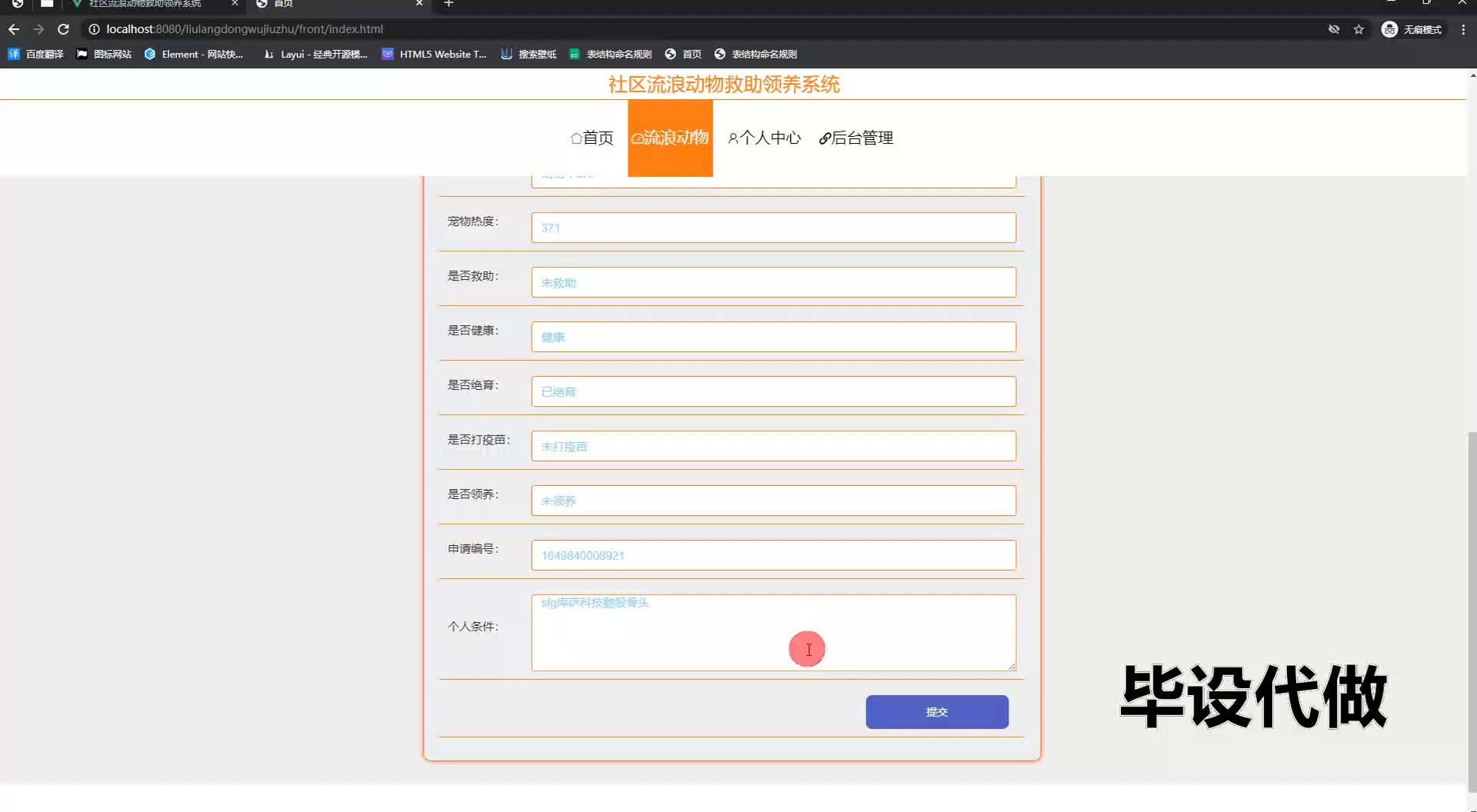Click the 申请编号 label
This screenshot has height=812, width=1477.
click(473, 549)
